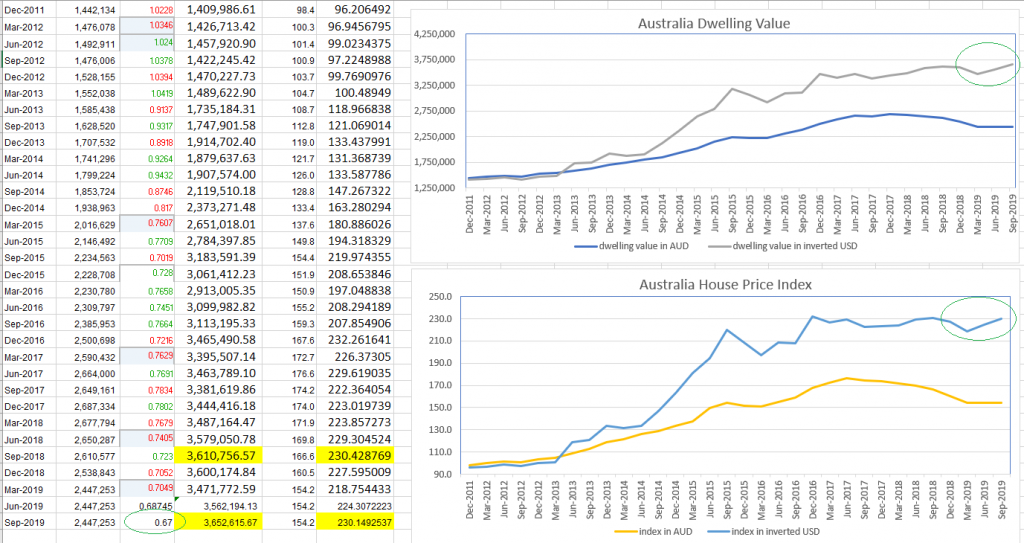The image size is (1024, 543).
Task: Select the Dec-2011 date cell in the table
Action: [24, 10]
